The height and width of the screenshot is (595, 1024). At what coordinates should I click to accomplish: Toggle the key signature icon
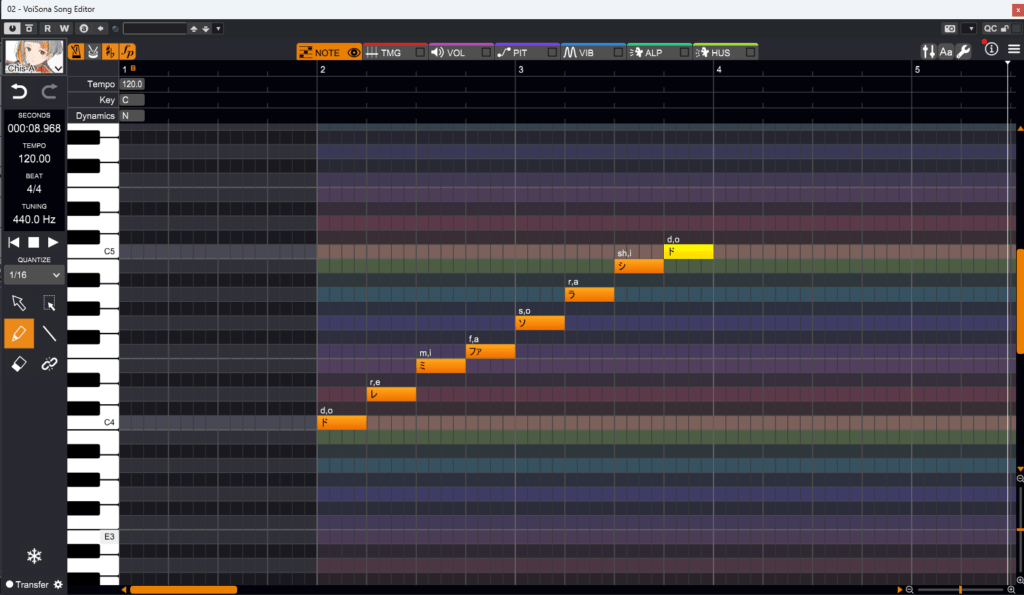(110, 52)
